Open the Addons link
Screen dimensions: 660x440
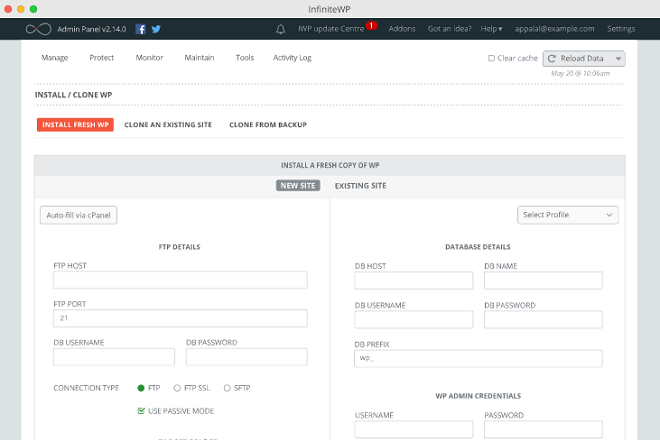402,29
